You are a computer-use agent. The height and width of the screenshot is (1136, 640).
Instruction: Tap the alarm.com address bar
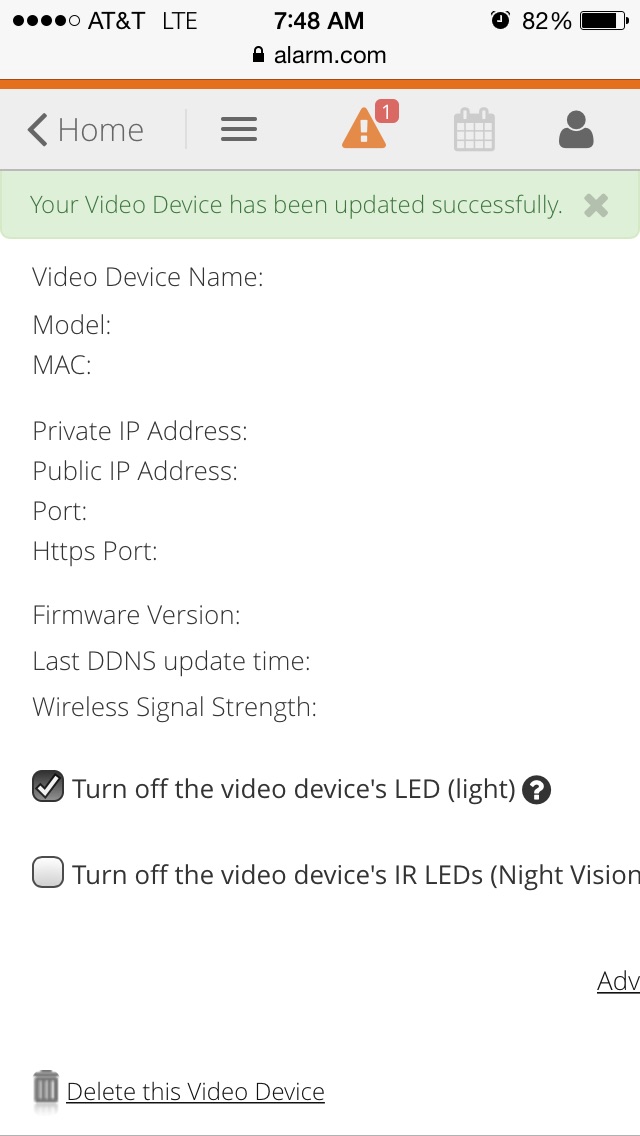(320, 55)
